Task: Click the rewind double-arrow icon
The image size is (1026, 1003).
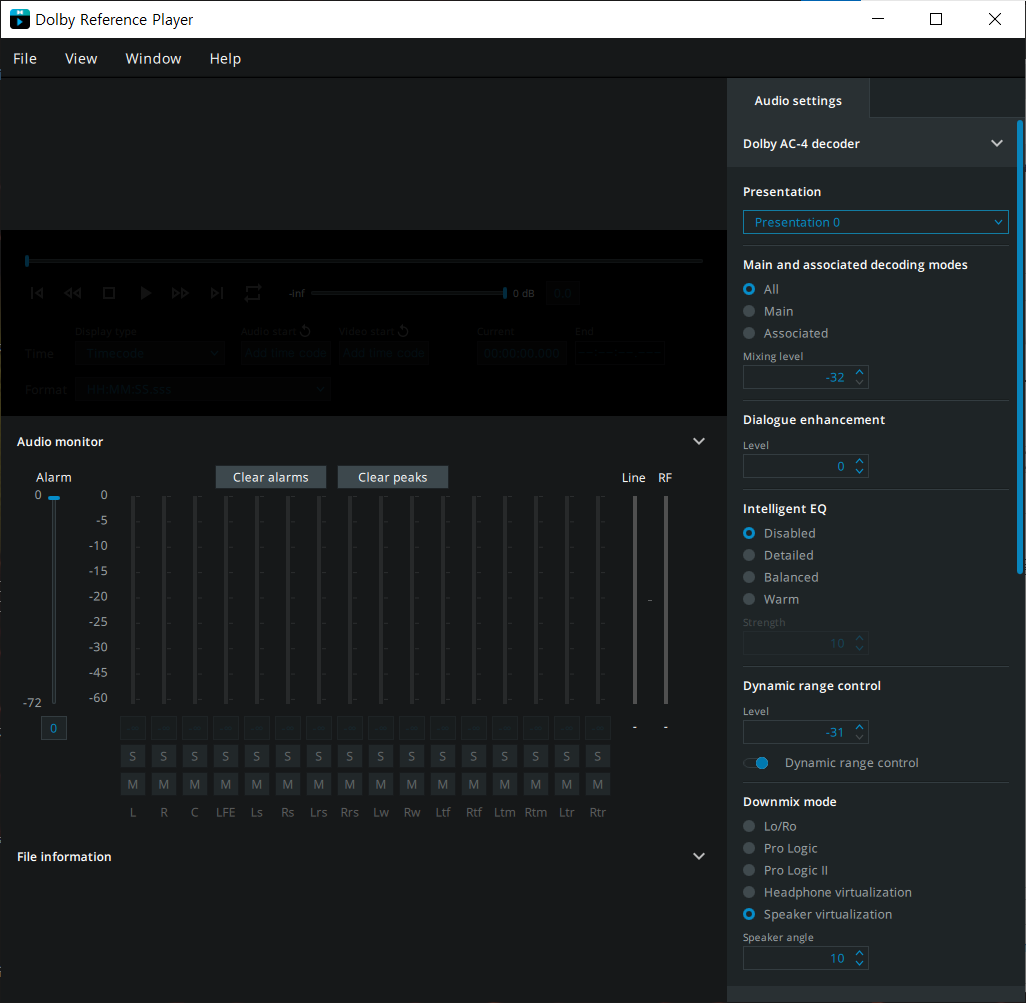Action: tap(73, 293)
